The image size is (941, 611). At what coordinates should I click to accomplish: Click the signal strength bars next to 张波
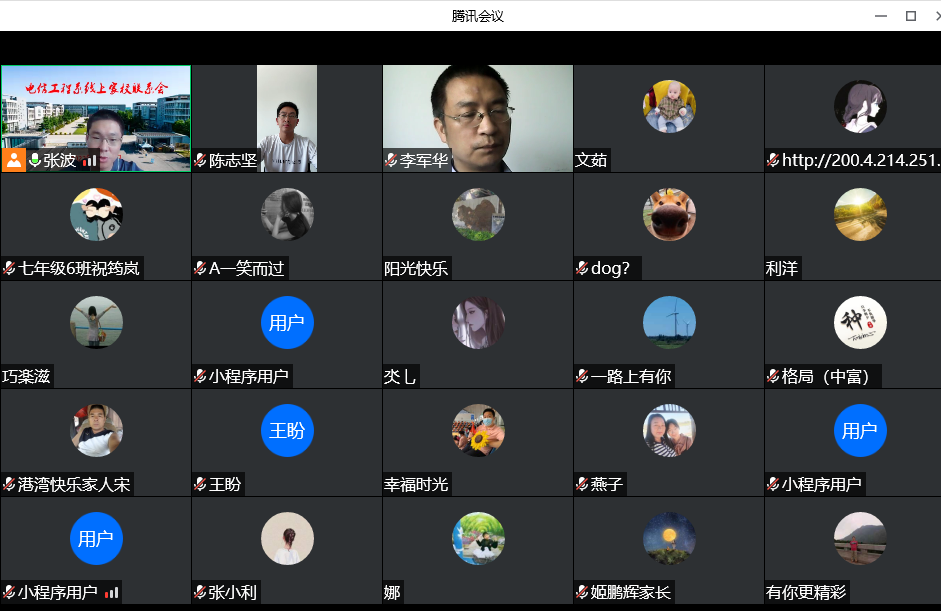click(90, 160)
